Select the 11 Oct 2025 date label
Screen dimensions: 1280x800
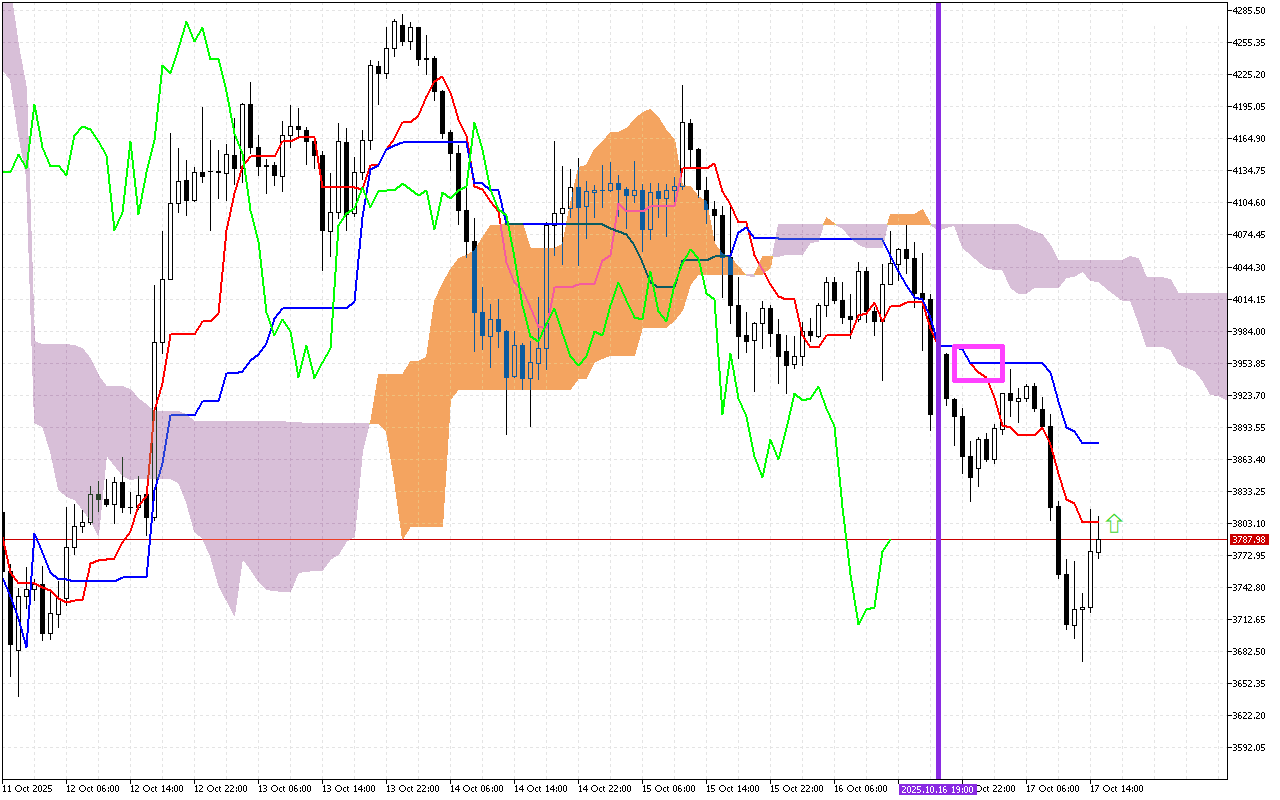30,788
